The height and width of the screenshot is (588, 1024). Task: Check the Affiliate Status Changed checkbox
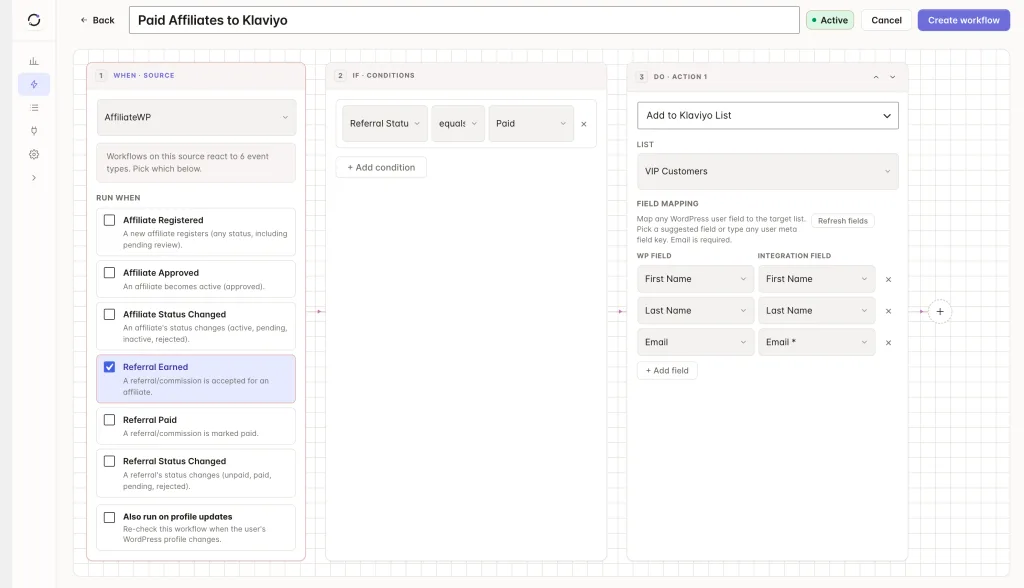(x=110, y=314)
